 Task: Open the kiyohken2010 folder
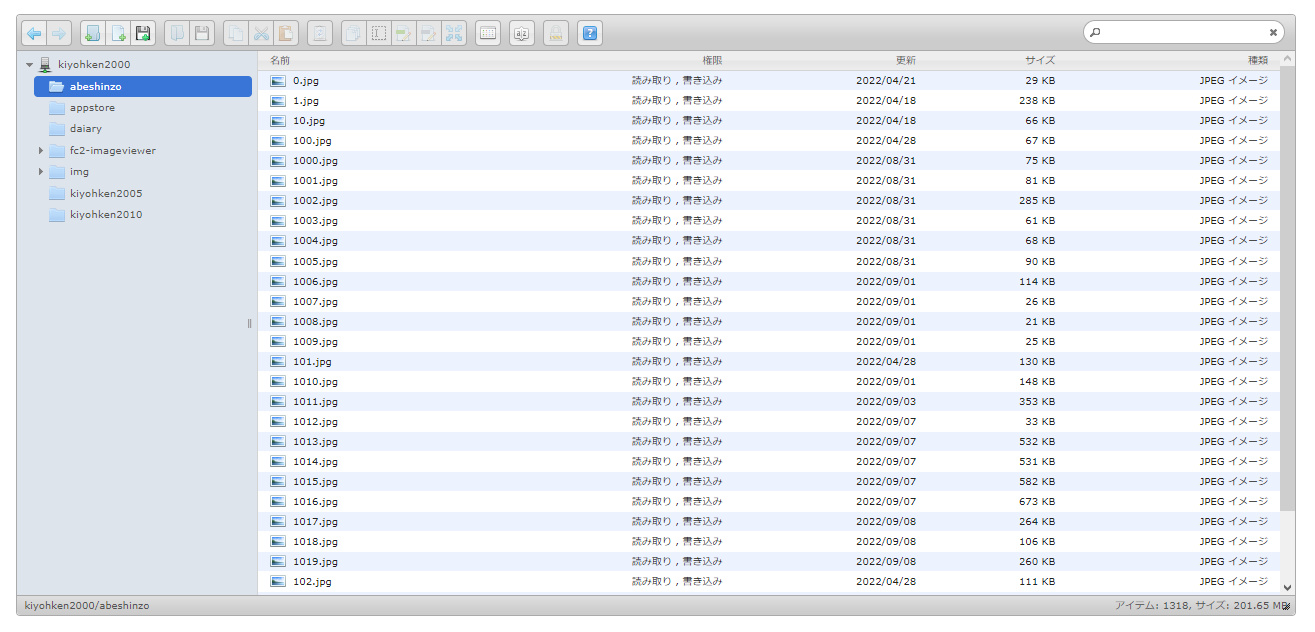point(106,215)
